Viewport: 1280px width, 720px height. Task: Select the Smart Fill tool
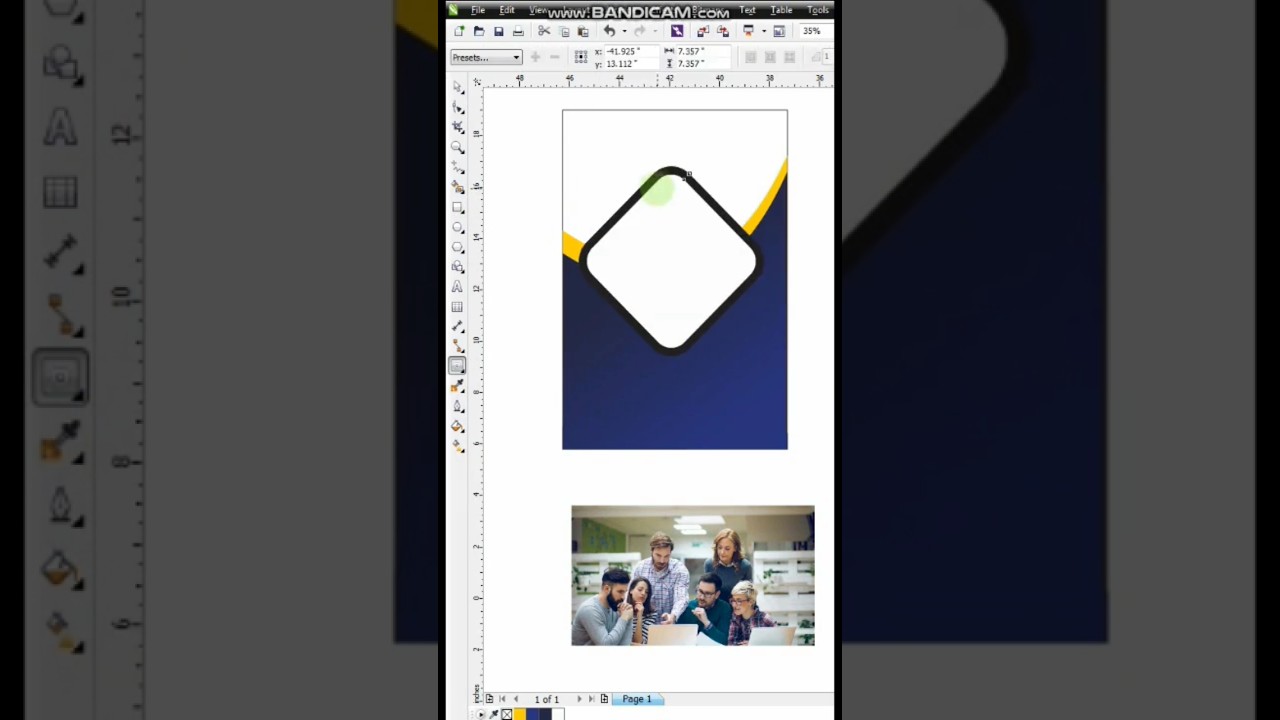pos(458,187)
